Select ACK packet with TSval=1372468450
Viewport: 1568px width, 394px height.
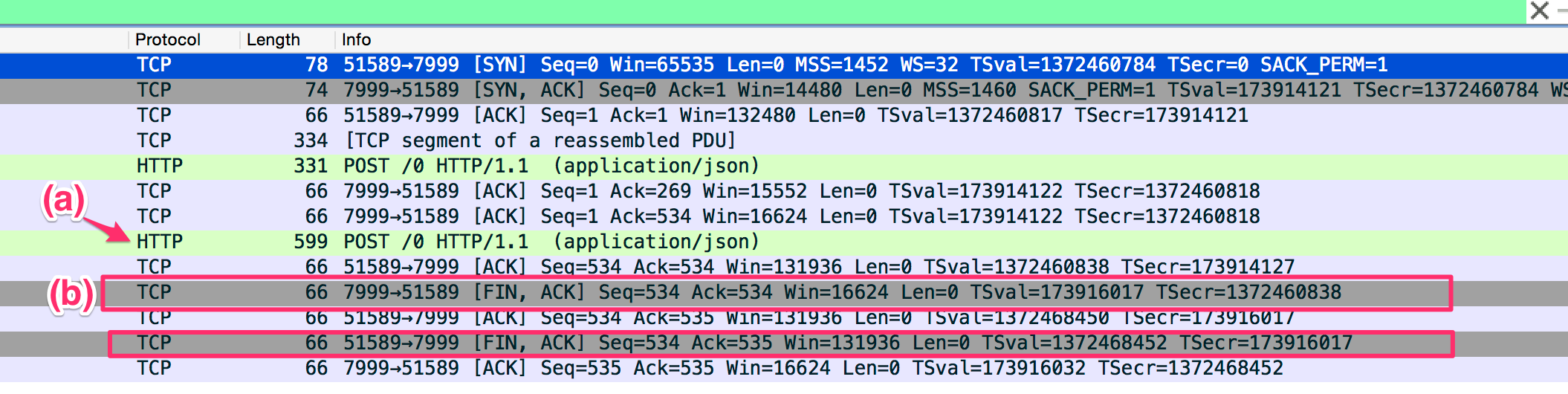click(x=784, y=318)
